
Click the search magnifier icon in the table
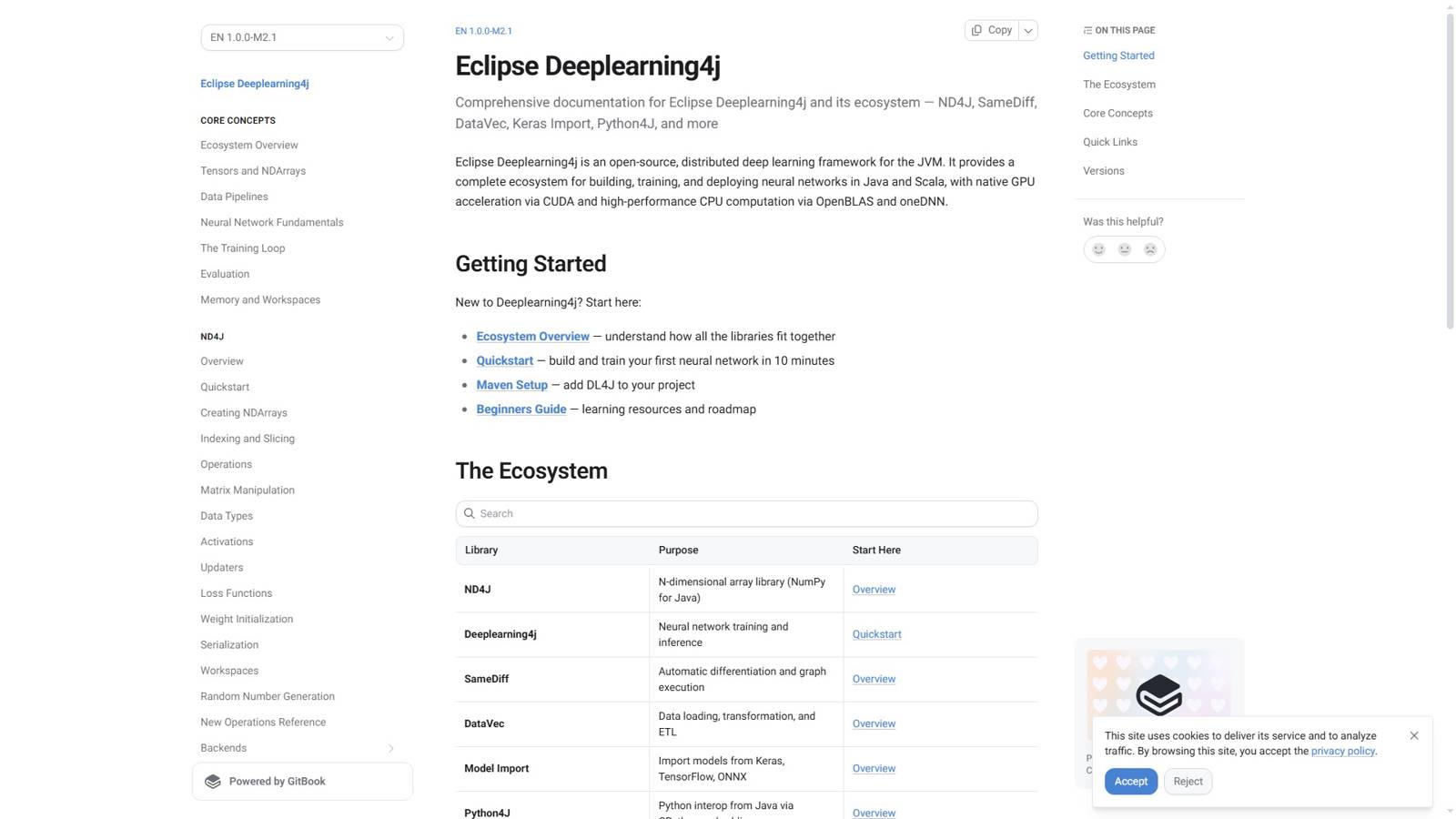470,513
